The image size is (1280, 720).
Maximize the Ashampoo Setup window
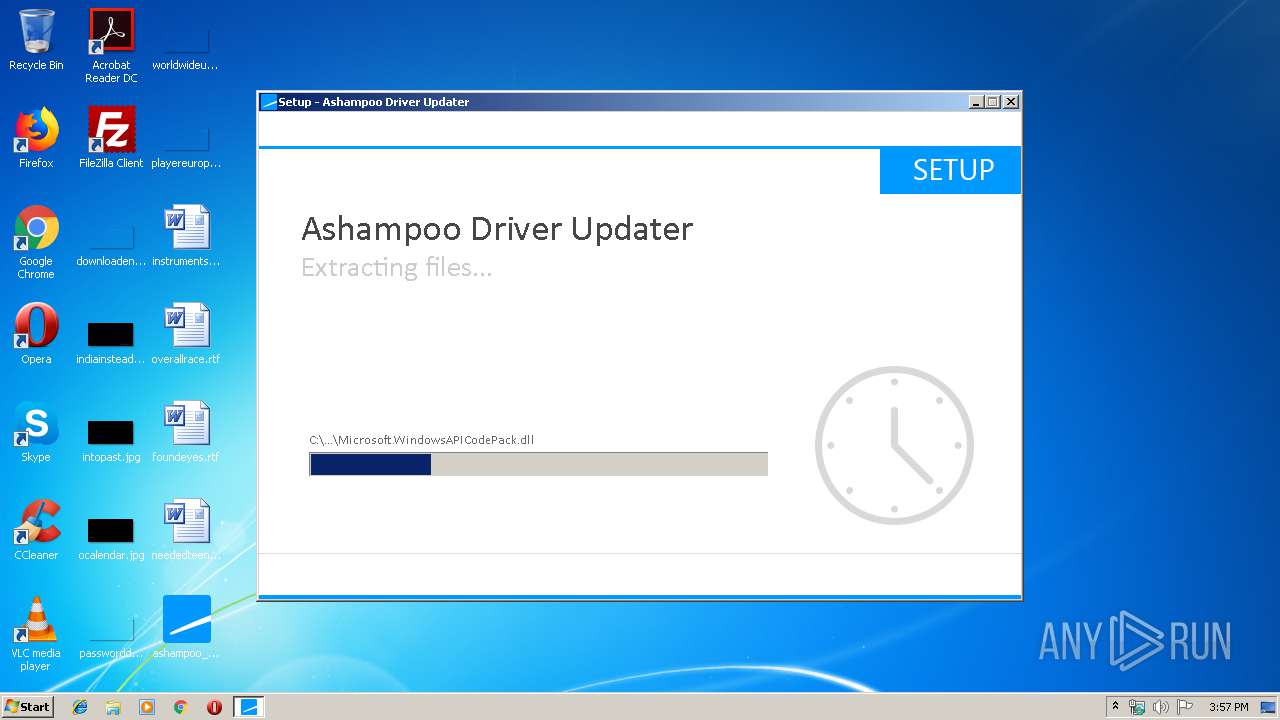click(993, 102)
